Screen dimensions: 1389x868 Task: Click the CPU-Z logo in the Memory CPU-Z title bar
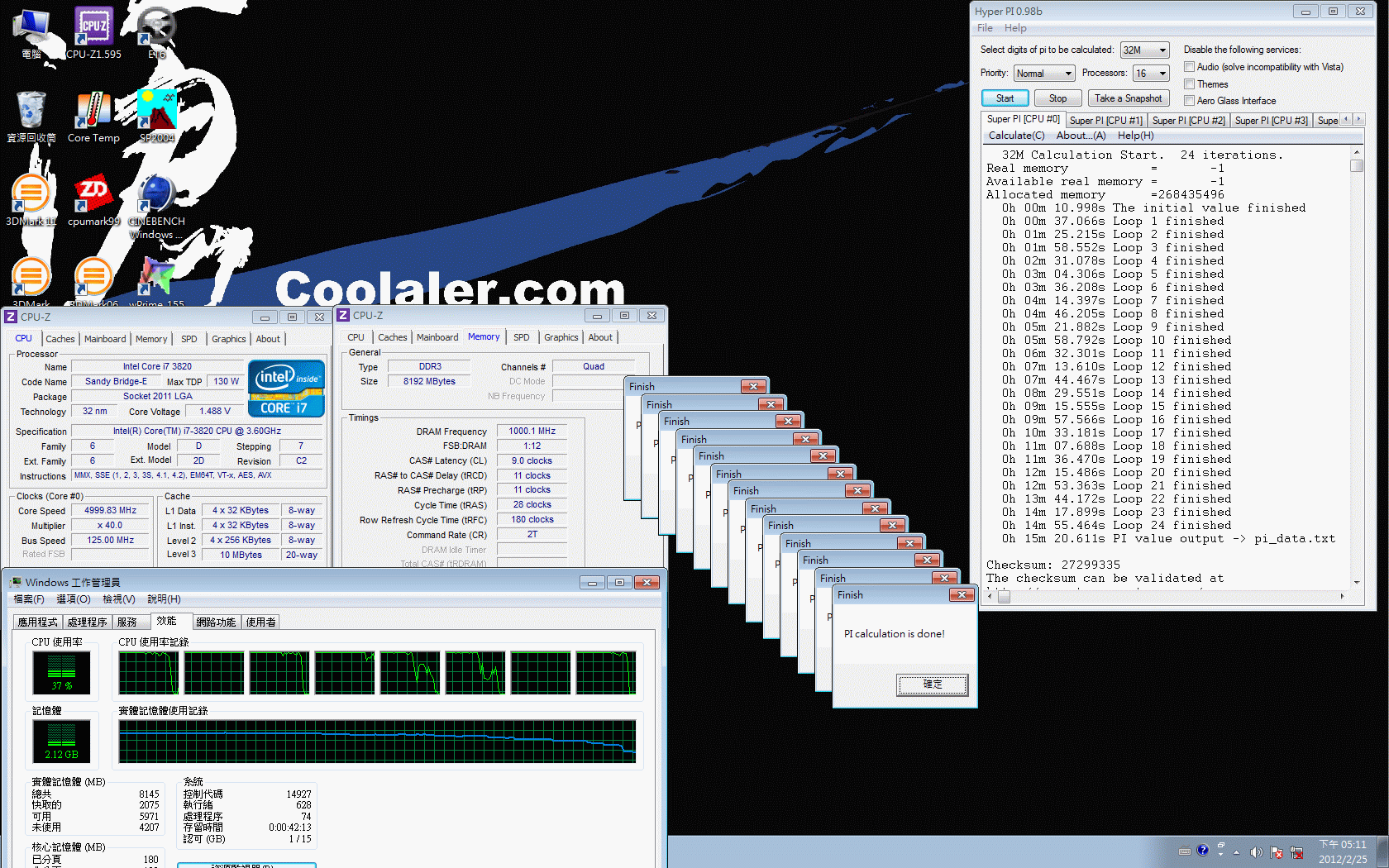click(x=343, y=315)
